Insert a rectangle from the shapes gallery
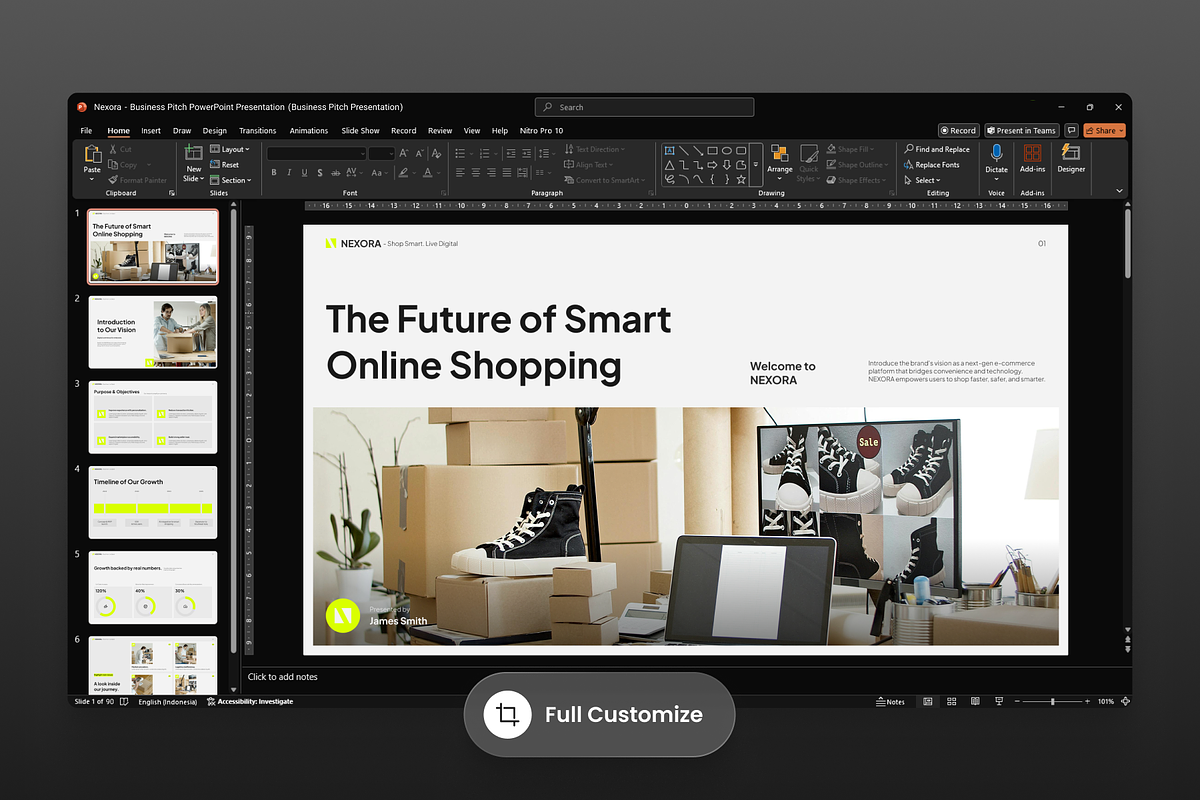 click(x=713, y=149)
